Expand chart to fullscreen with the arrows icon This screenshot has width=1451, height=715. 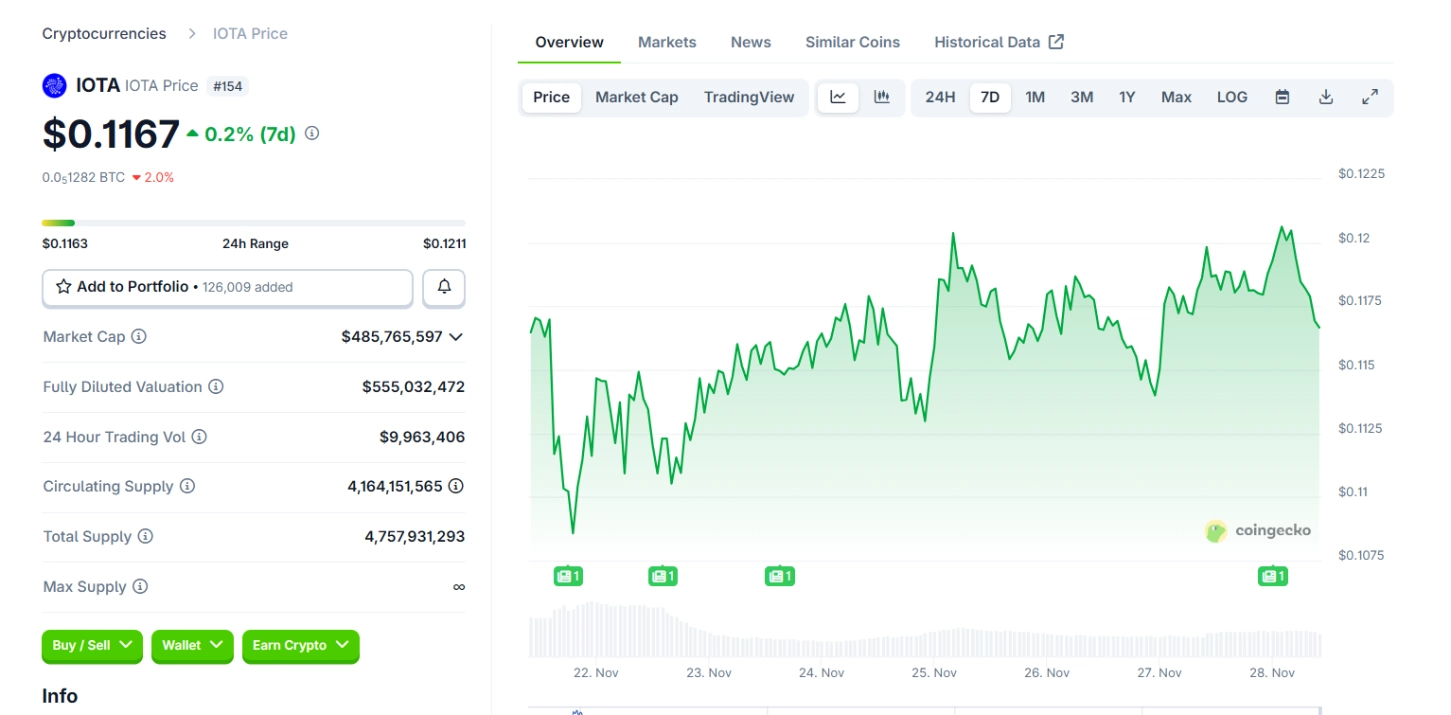pyautogui.click(x=1371, y=97)
